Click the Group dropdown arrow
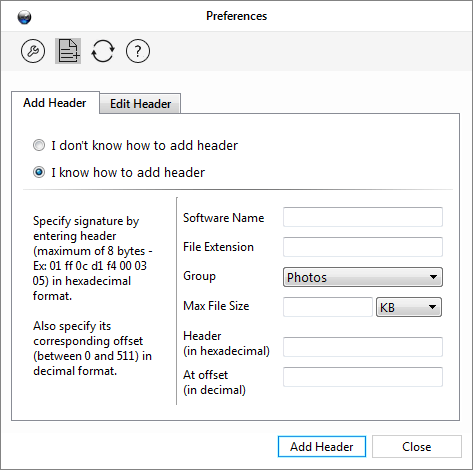This screenshot has height=470, width=473. click(433, 277)
